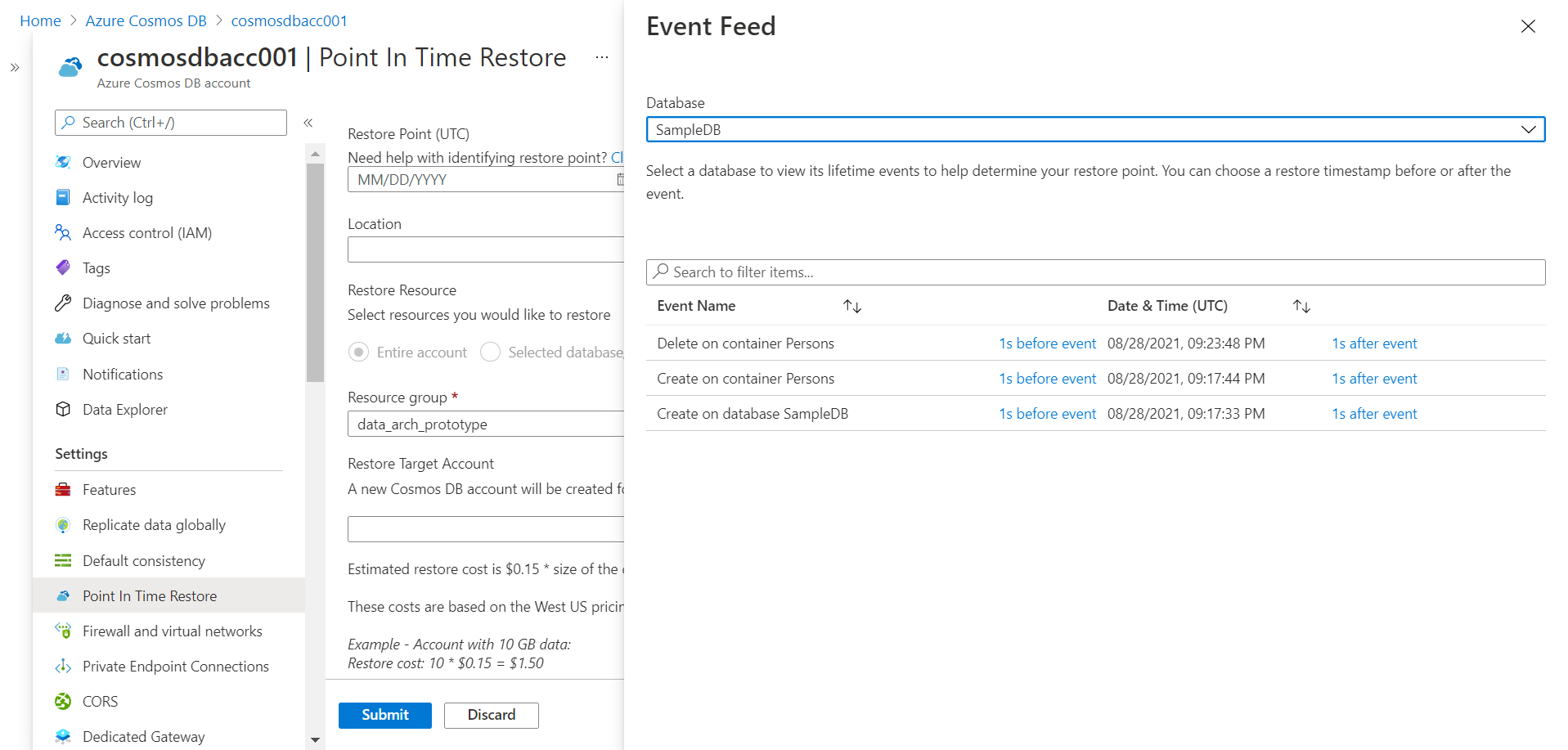This screenshot has width=1568, height=750.
Task: Click the Search to filter items field
Action: 1094,272
